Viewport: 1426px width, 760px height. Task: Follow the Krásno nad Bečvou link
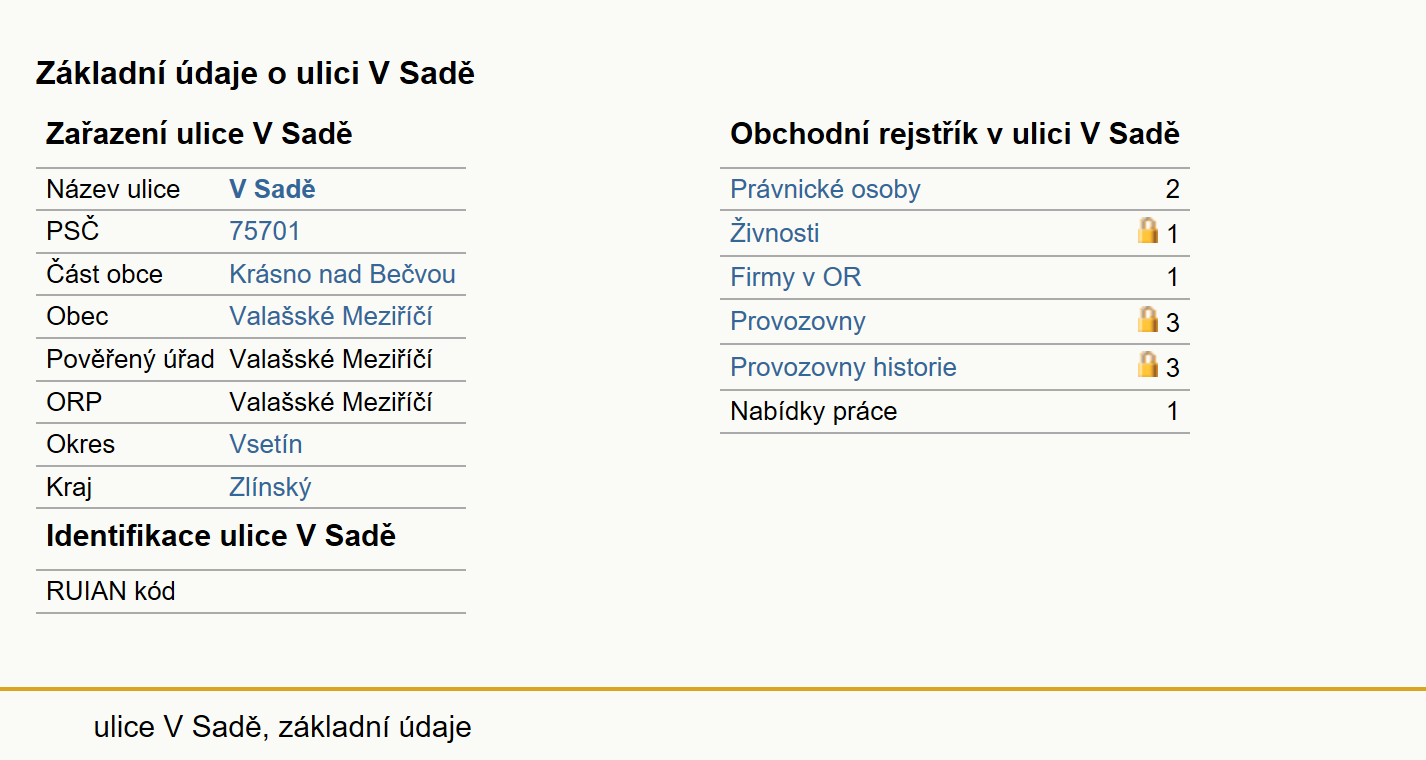342,274
